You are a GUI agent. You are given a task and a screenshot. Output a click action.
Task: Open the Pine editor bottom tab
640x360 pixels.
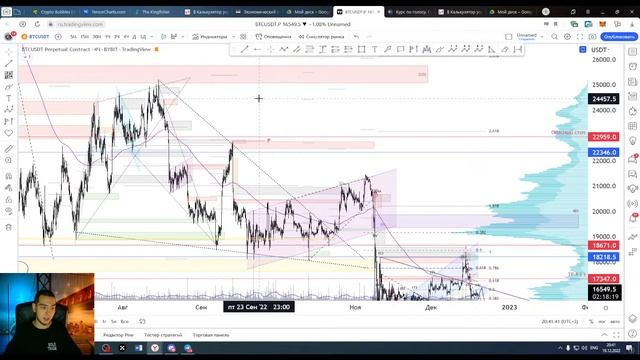[x=118, y=335]
